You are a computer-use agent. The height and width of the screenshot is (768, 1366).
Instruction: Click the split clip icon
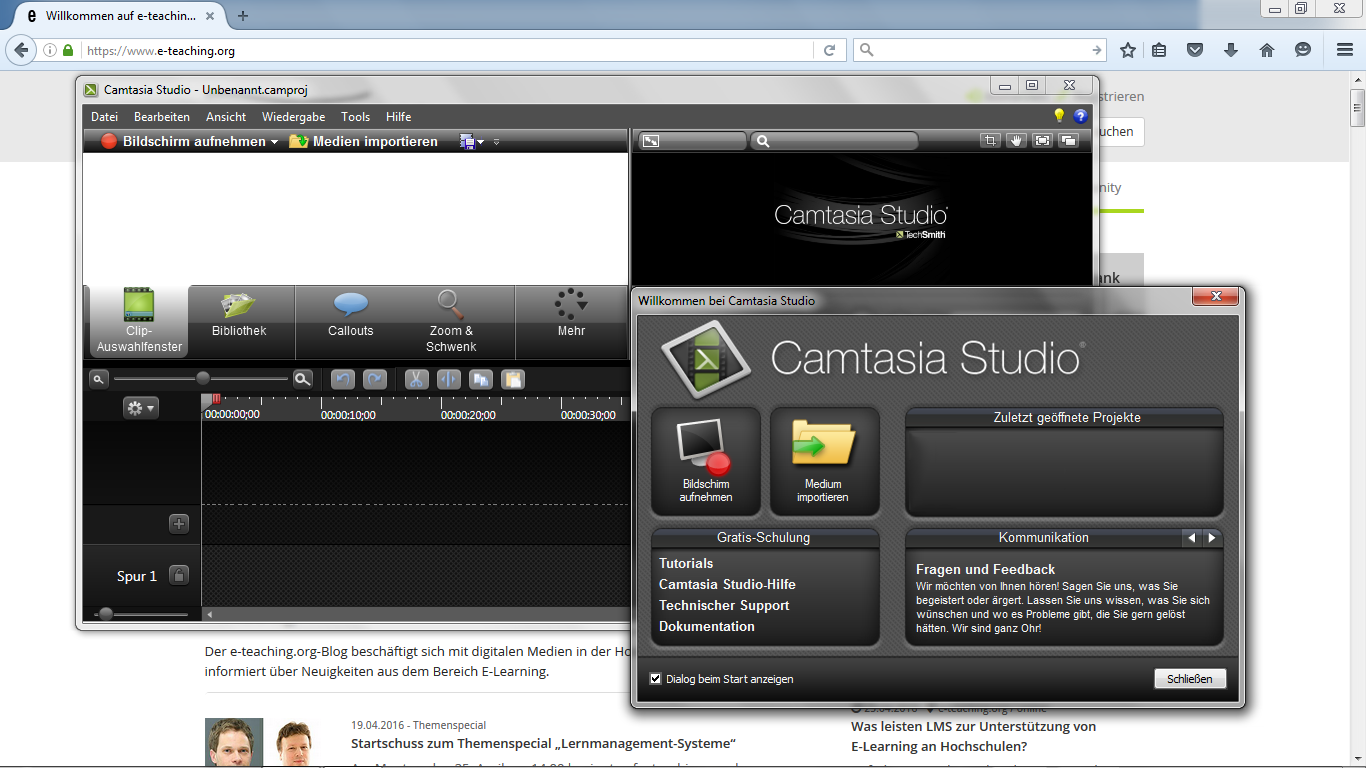tap(449, 380)
